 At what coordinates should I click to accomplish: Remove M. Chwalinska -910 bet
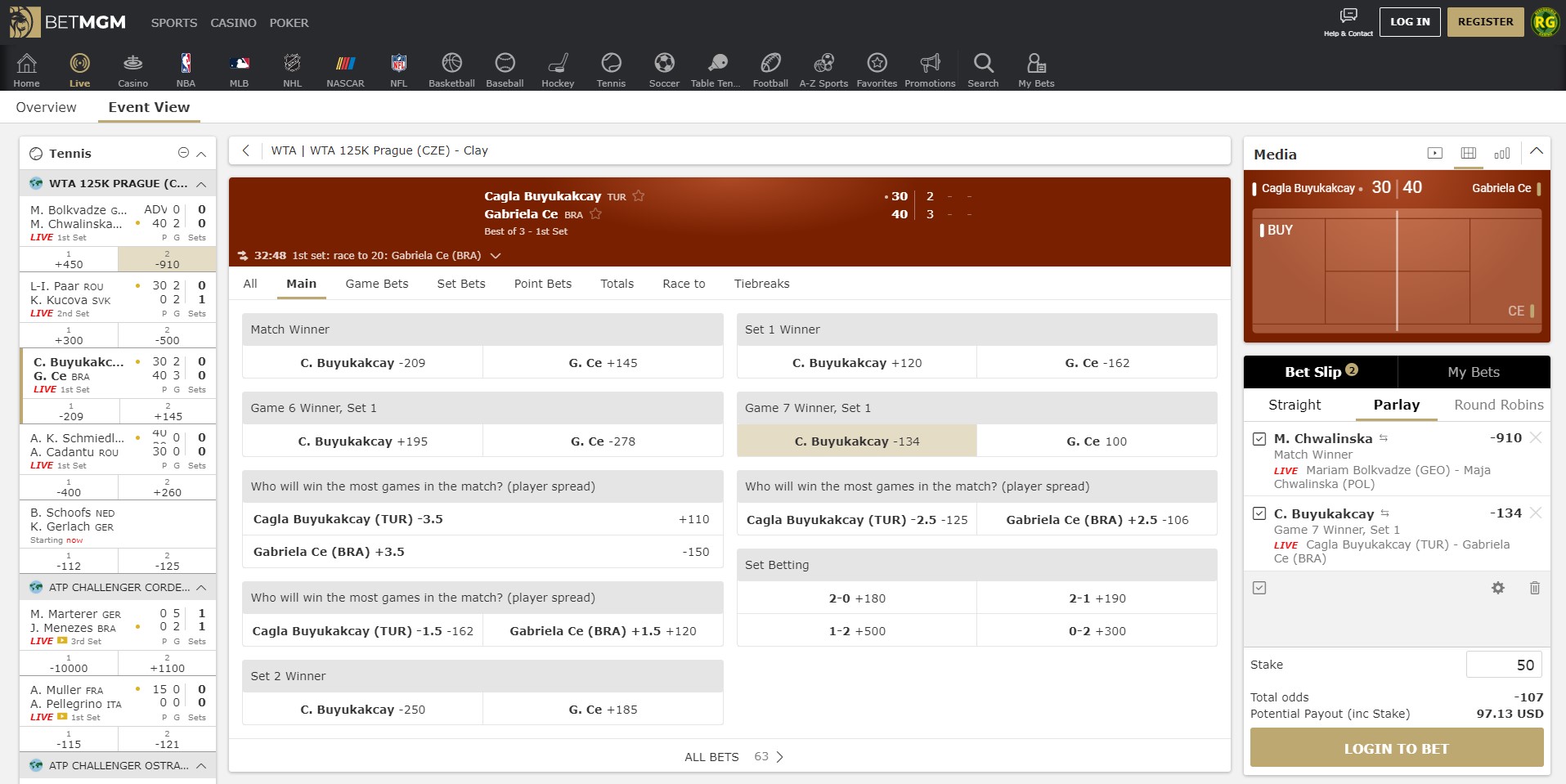1536,438
